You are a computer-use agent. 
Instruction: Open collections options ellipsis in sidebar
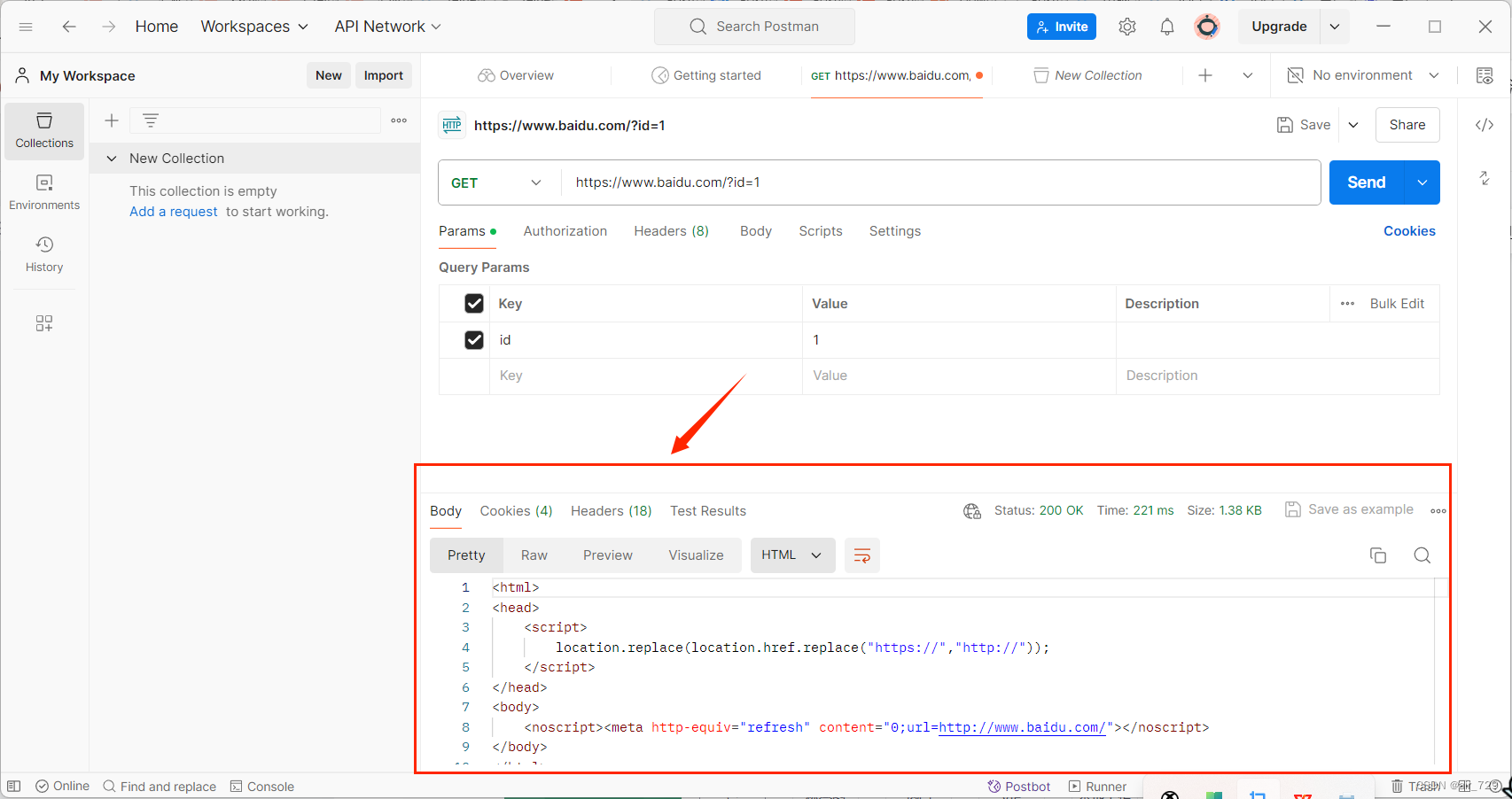tap(399, 120)
